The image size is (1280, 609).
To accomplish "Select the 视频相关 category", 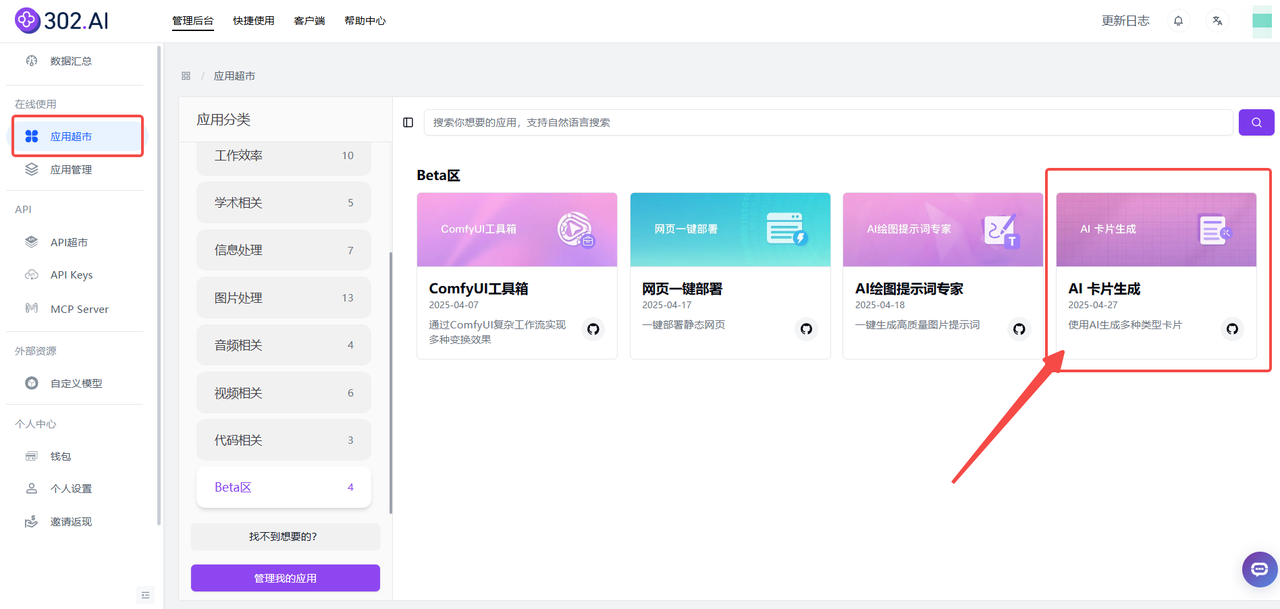I will coord(284,393).
